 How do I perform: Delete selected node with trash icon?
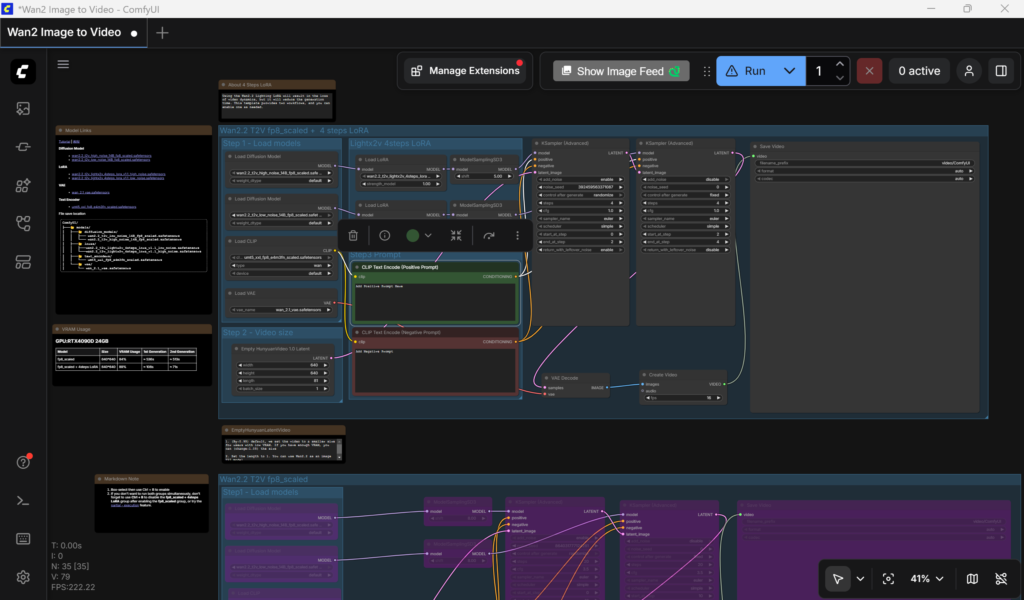[x=353, y=235]
